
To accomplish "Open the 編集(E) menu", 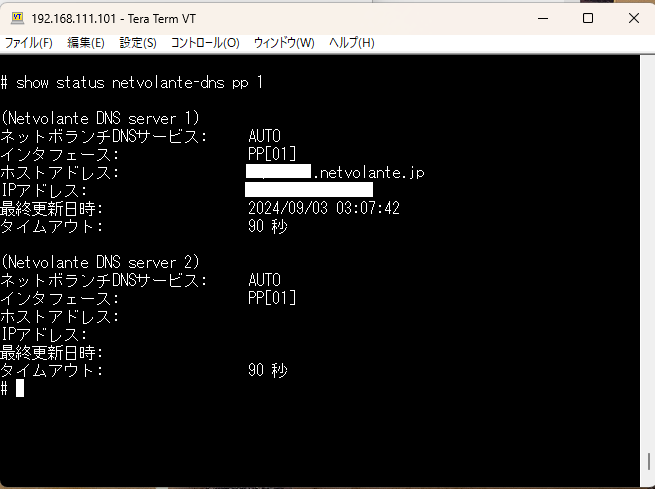I will click(x=86, y=43).
